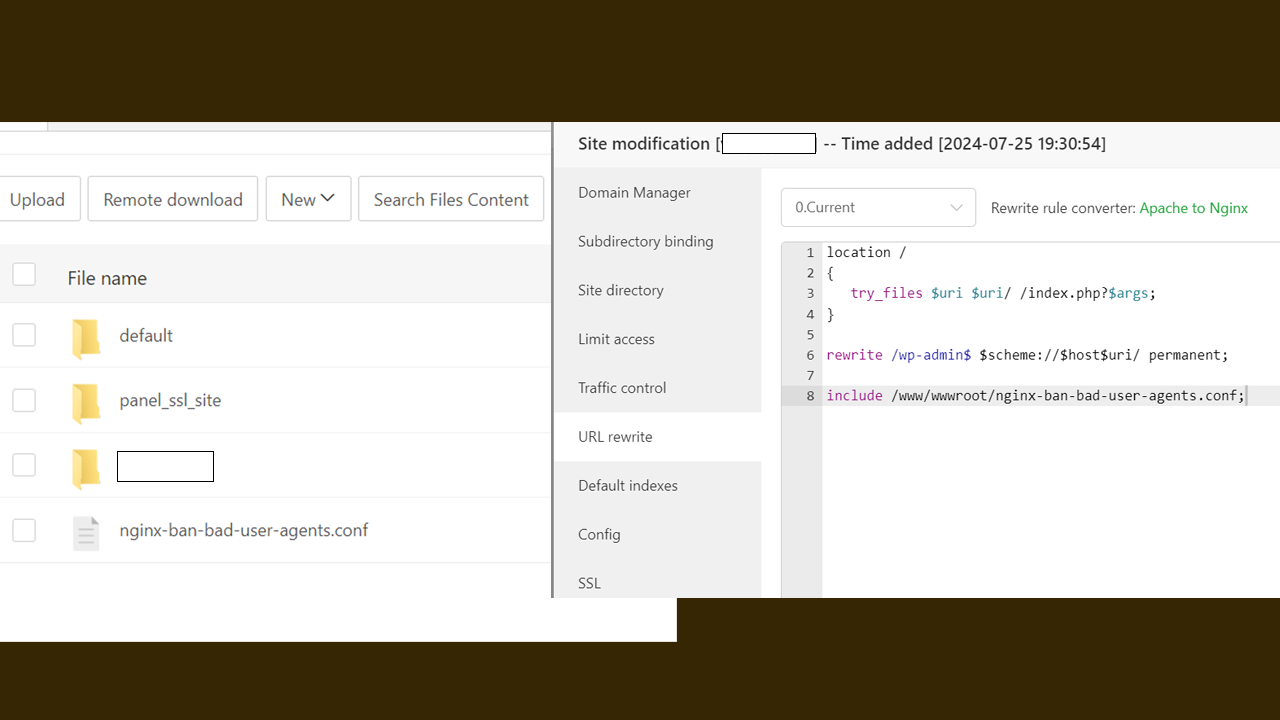
Task: Switch to the SSL tab
Action: tap(589, 583)
